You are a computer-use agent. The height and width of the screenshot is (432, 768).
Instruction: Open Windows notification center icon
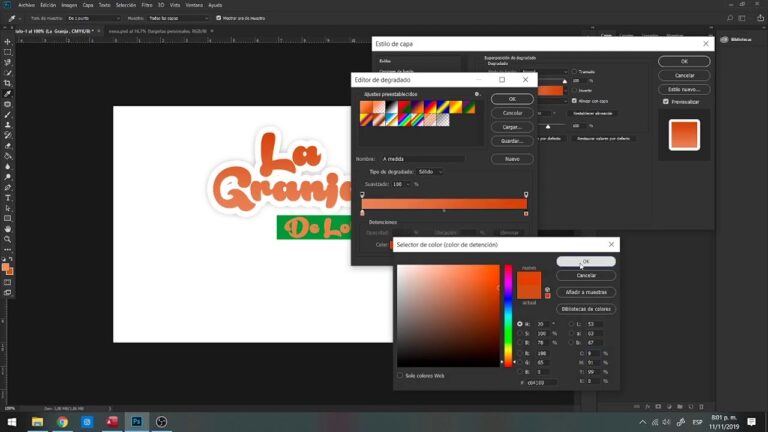751,422
